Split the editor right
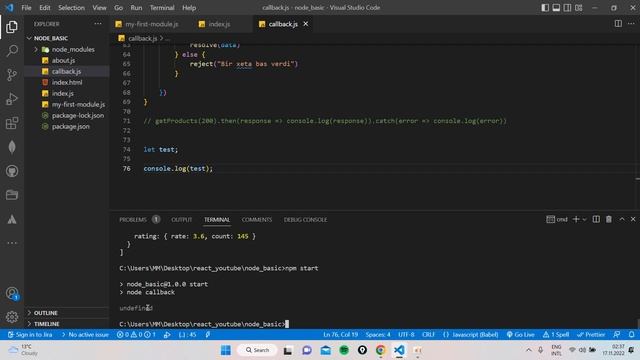Viewport: 640px width, 360px height. [x=618, y=24]
